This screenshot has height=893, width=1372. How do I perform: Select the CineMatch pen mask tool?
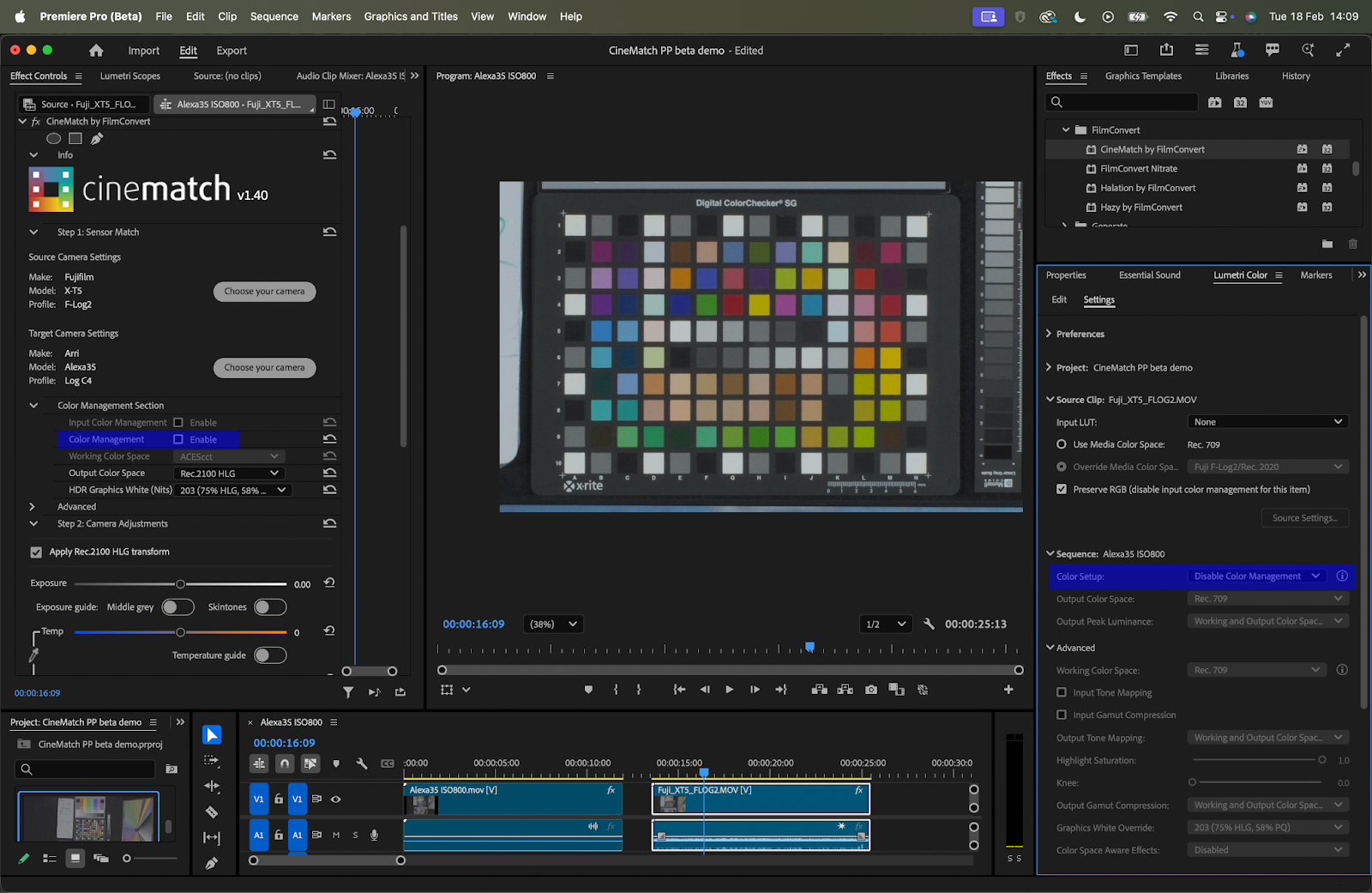pos(97,139)
